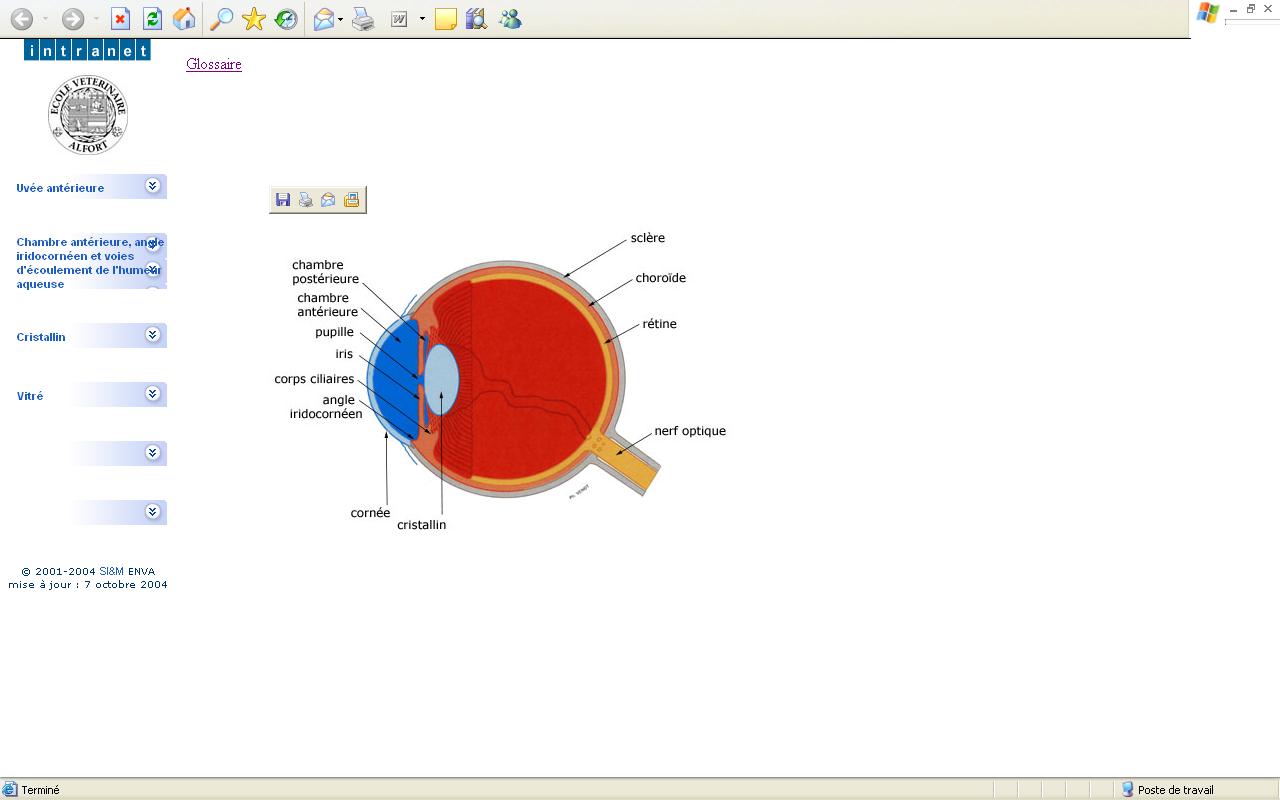Click the 'chambre antérieure' diagram label
The height and width of the screenshot is (800, 1280).
tap(327, 305)
